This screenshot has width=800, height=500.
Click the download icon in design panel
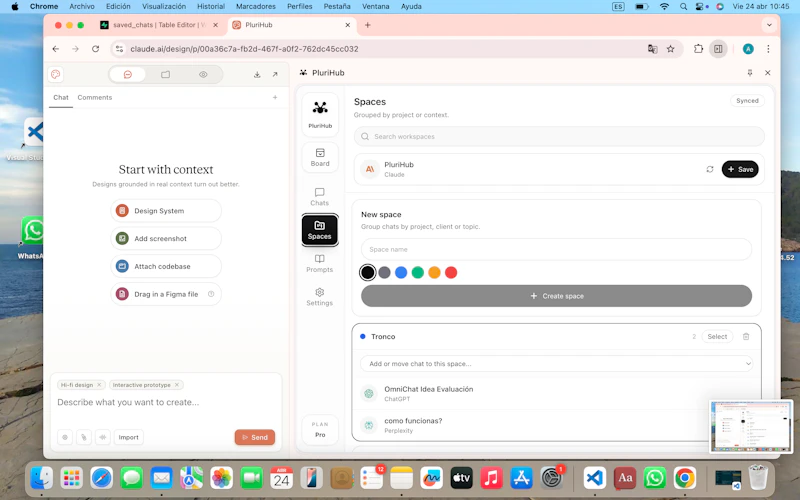pos(257,74)
